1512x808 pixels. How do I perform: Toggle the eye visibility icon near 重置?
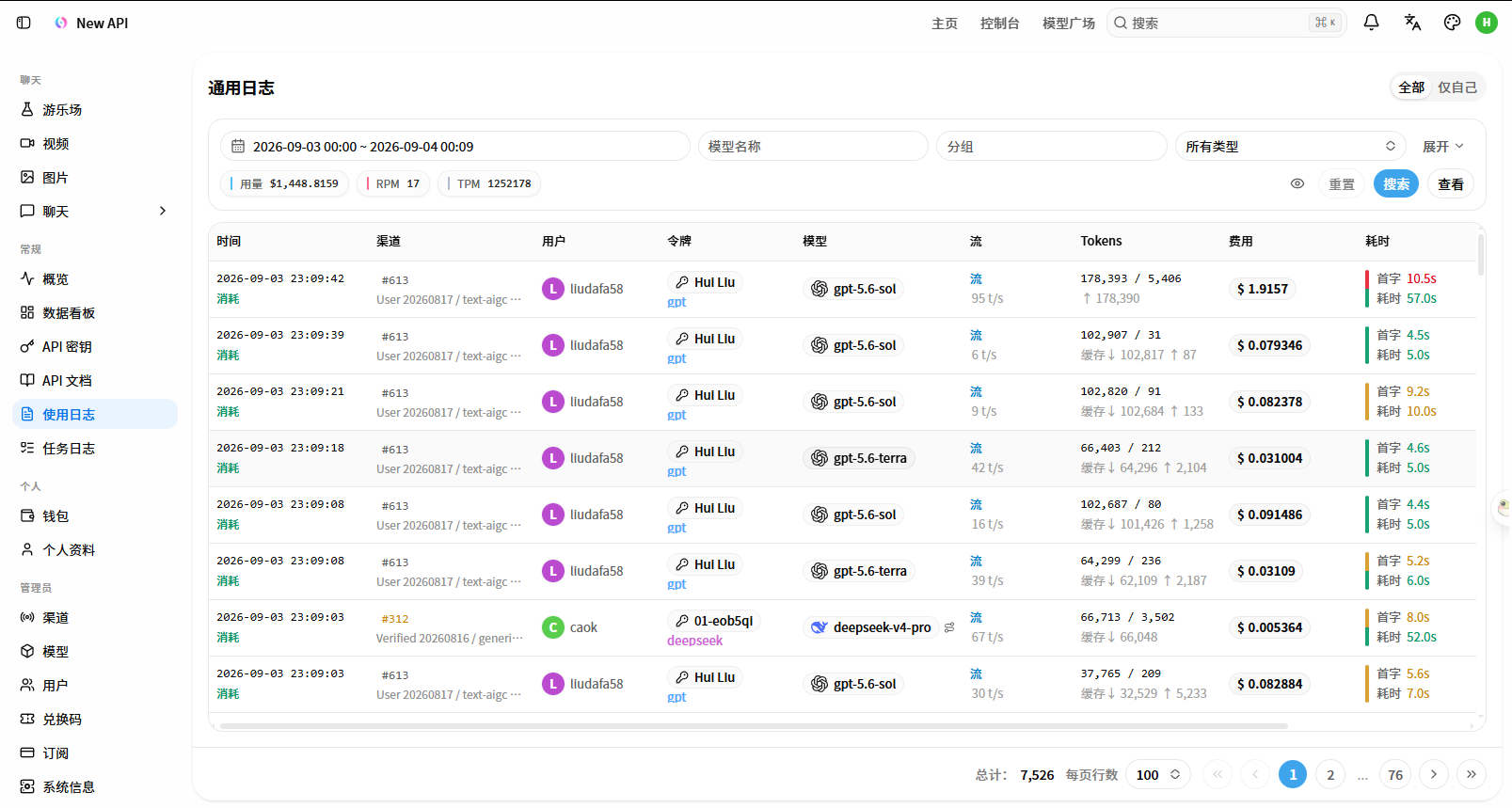[1297, 183]
